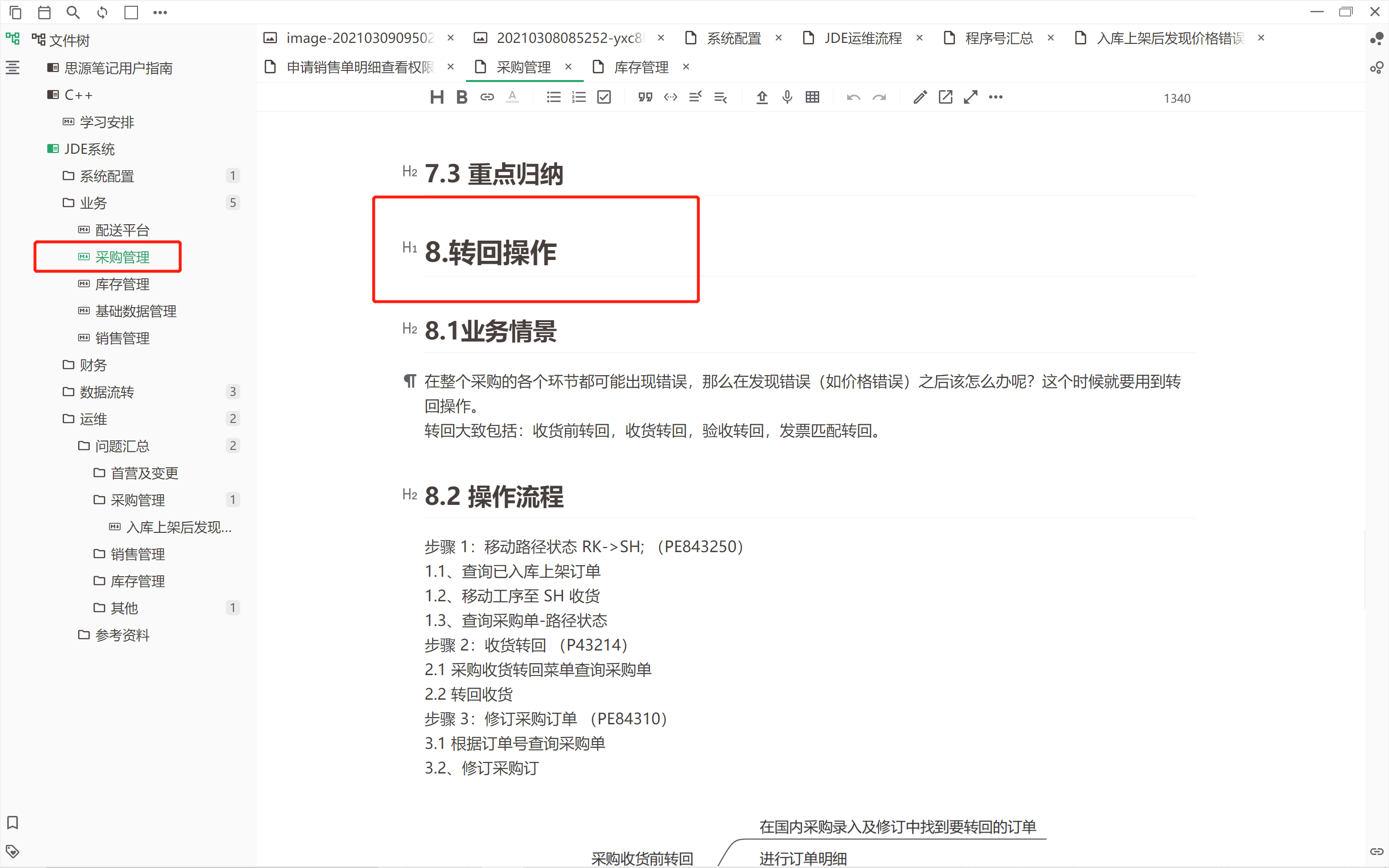Open 入库上架后发现 document in tree
Screen dimensions: 1389x868
pos(179,527)
